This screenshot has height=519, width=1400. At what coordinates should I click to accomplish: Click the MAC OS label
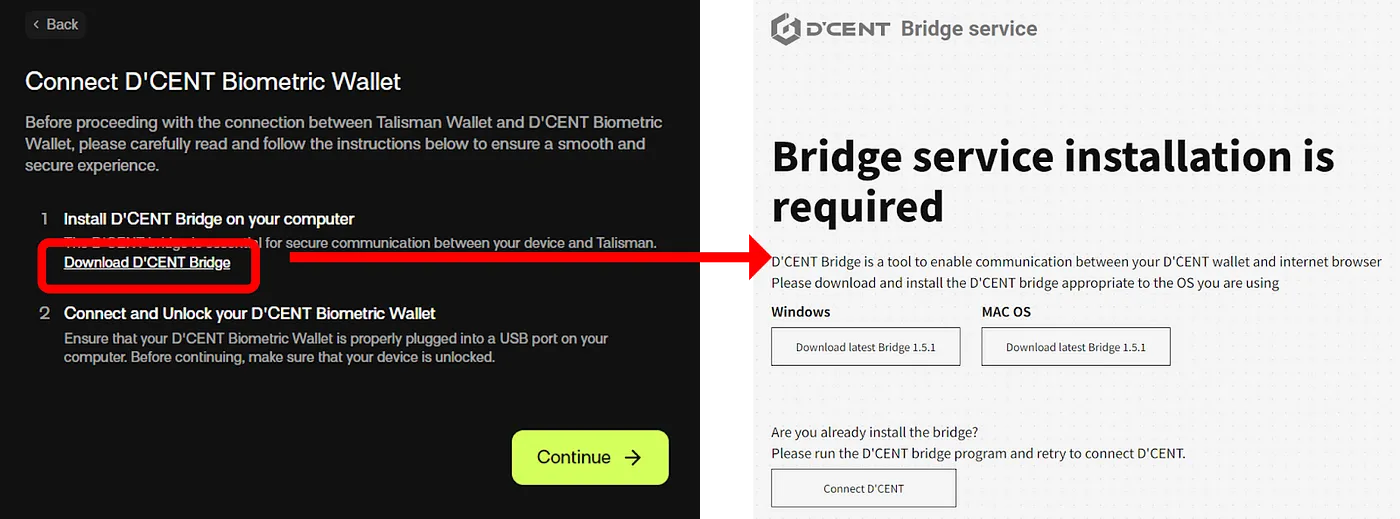(x=1006, y=312)
